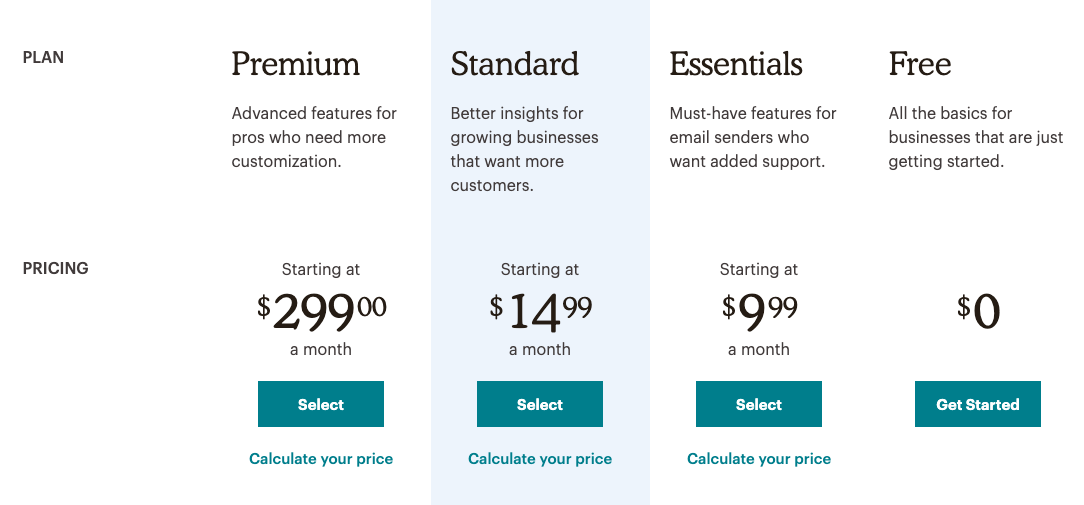Click the PLAN row label
This screenshot has width=1084, height=505.
click(x=43, y=58)
